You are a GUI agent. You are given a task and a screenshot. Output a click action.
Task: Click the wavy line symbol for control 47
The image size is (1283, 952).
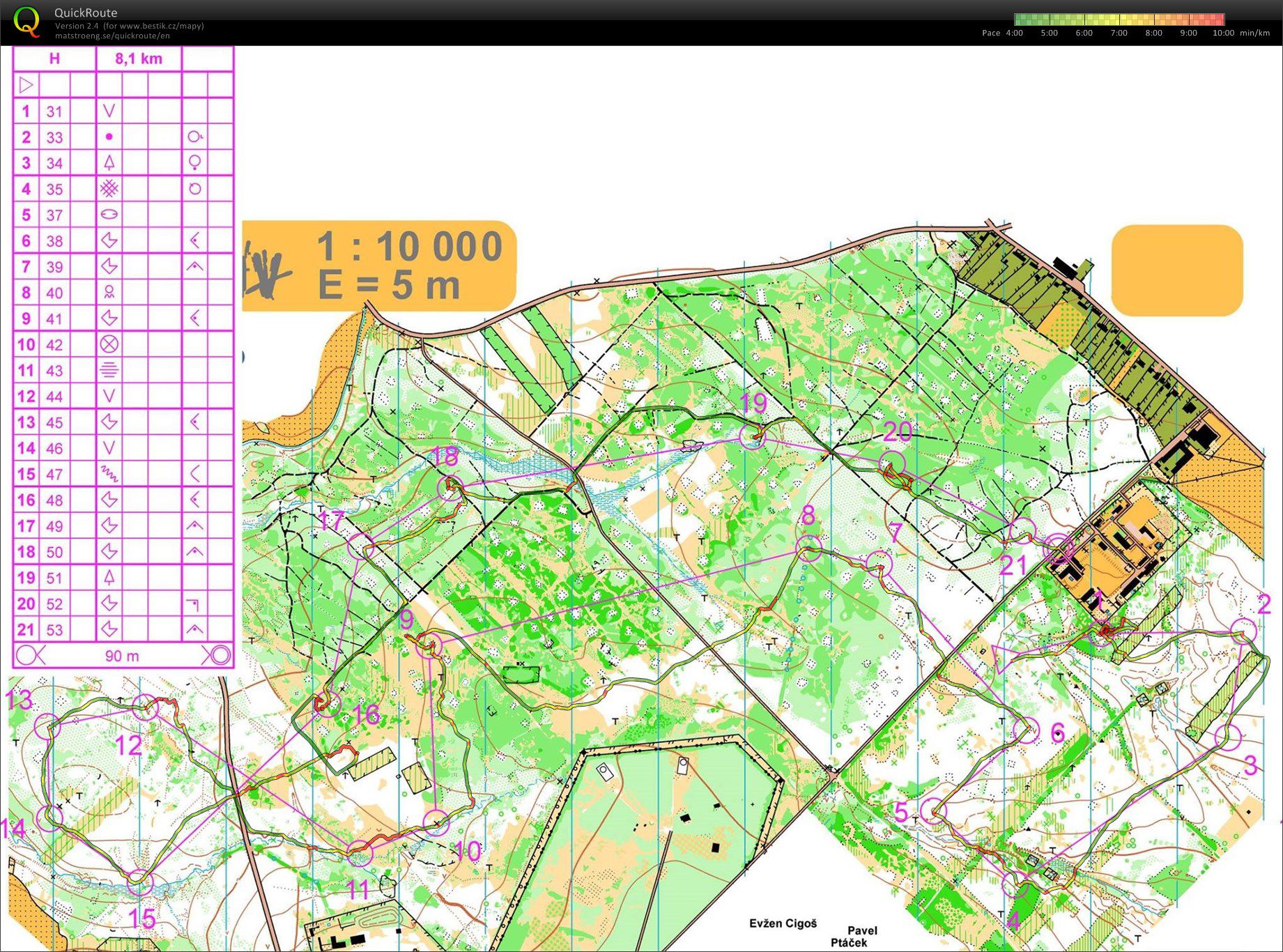(x=109, y=474)
